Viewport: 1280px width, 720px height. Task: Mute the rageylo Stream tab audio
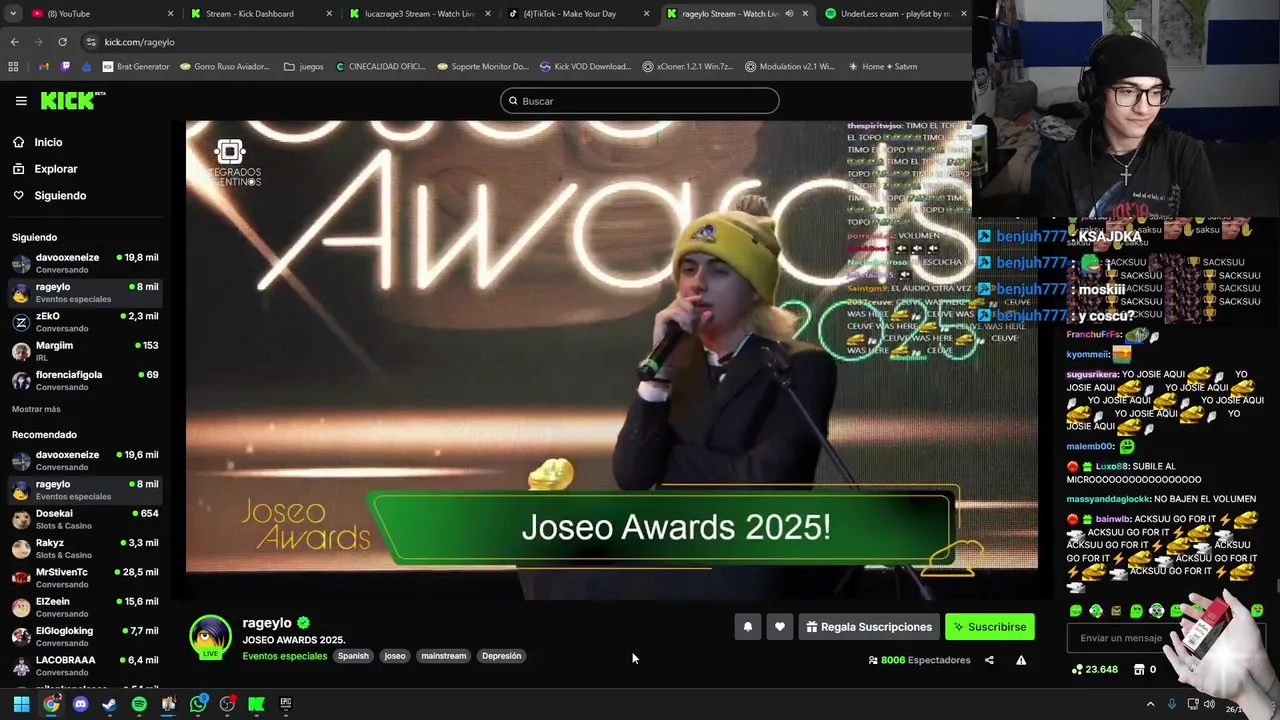coord(789,14)
